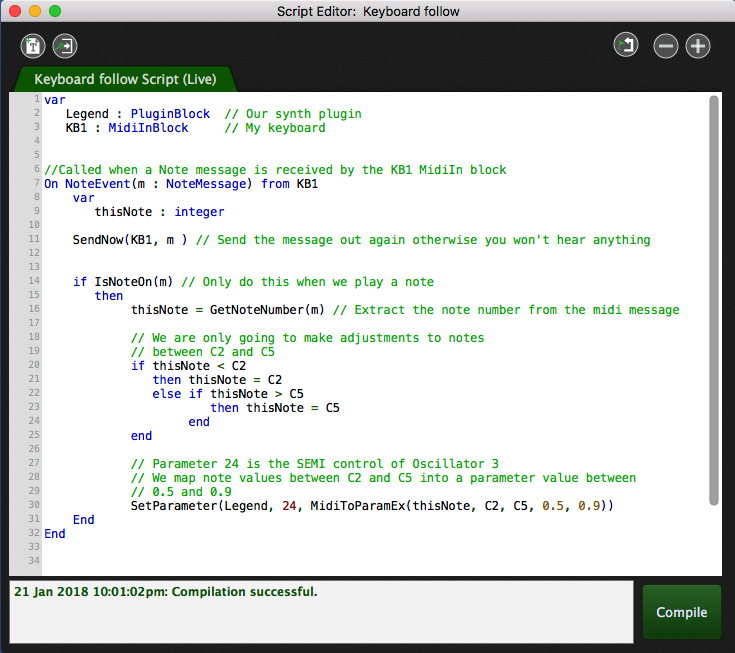Viewport: 735px width, 653px height.
Task: Click line number 1 in gutter
Action: [x=37, y=99]
